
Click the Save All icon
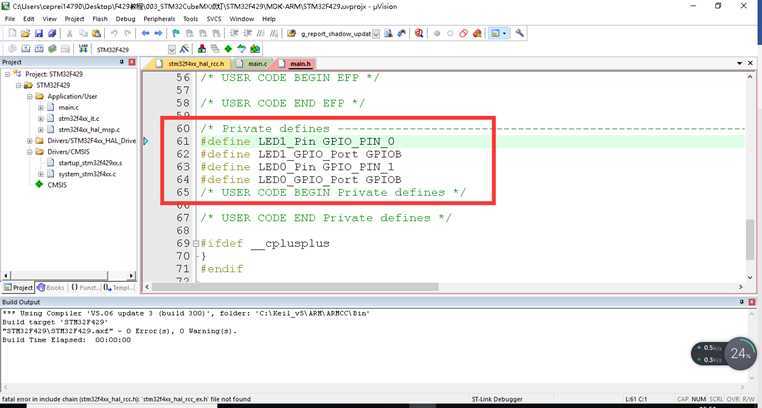[x=52, y=34]
